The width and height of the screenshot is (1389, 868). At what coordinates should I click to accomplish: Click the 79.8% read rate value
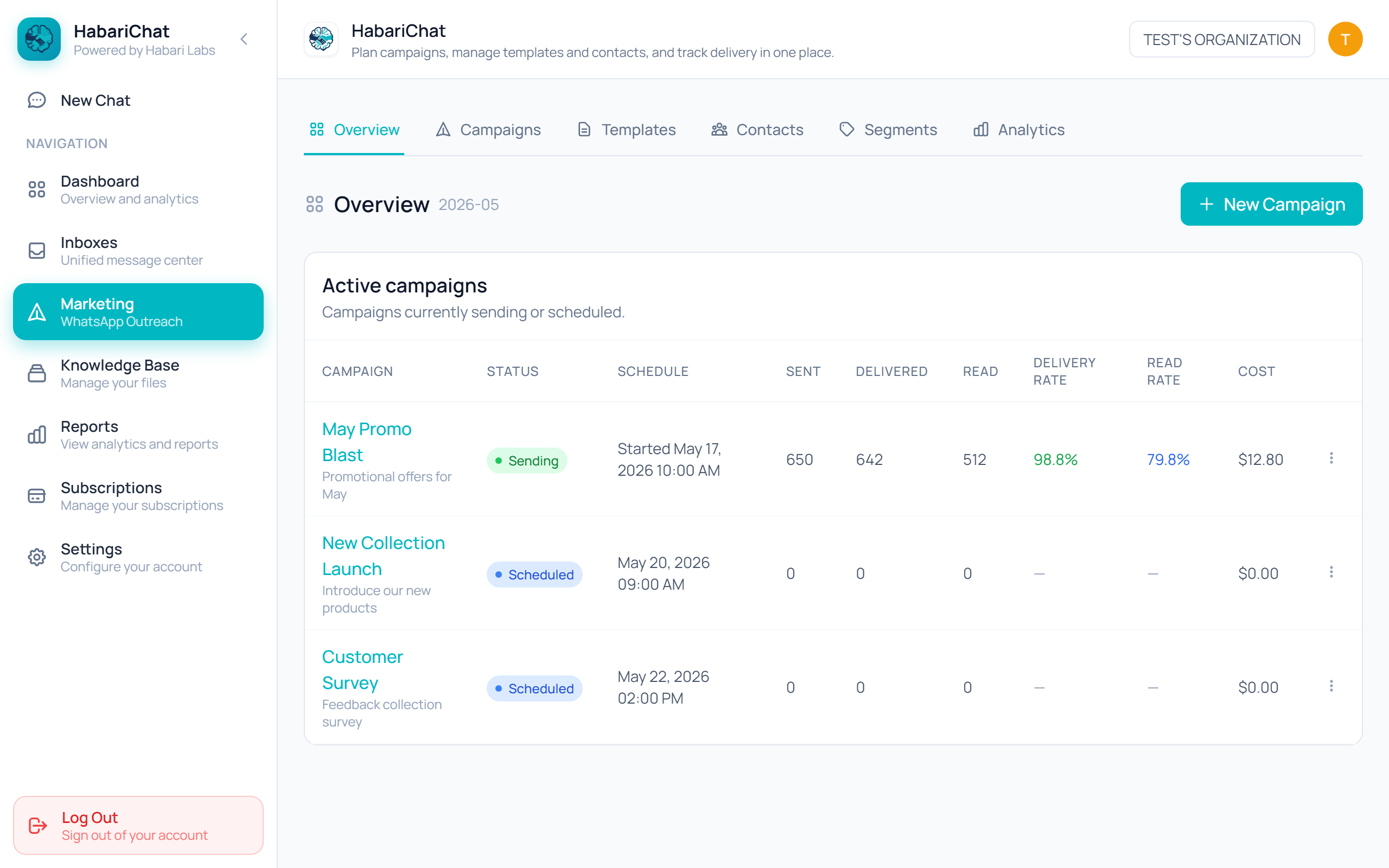tap(1168, 459)
